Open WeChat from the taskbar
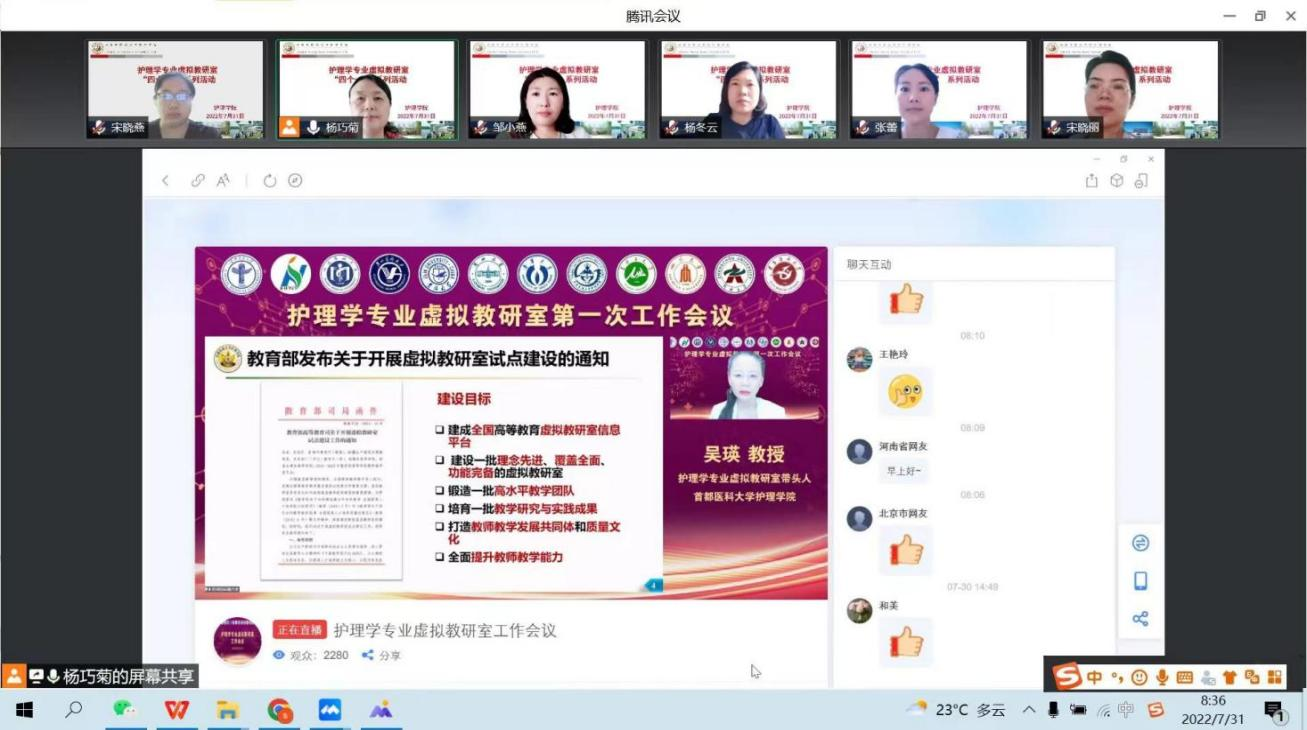The image size is (1307, 730). tap(125, 710)
